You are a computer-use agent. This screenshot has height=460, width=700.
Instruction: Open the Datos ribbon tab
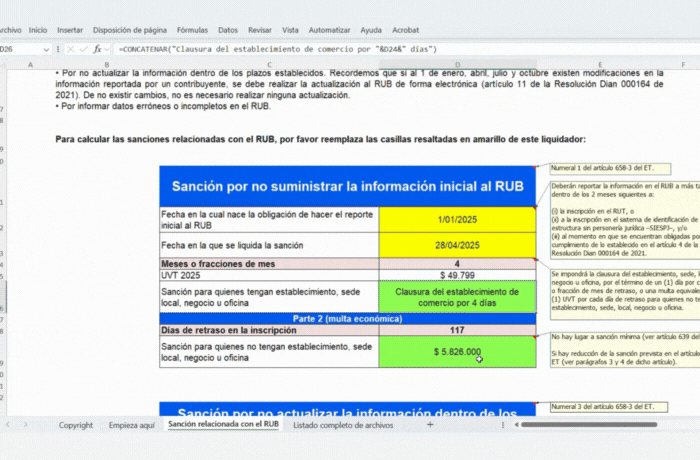coord(228,30)
